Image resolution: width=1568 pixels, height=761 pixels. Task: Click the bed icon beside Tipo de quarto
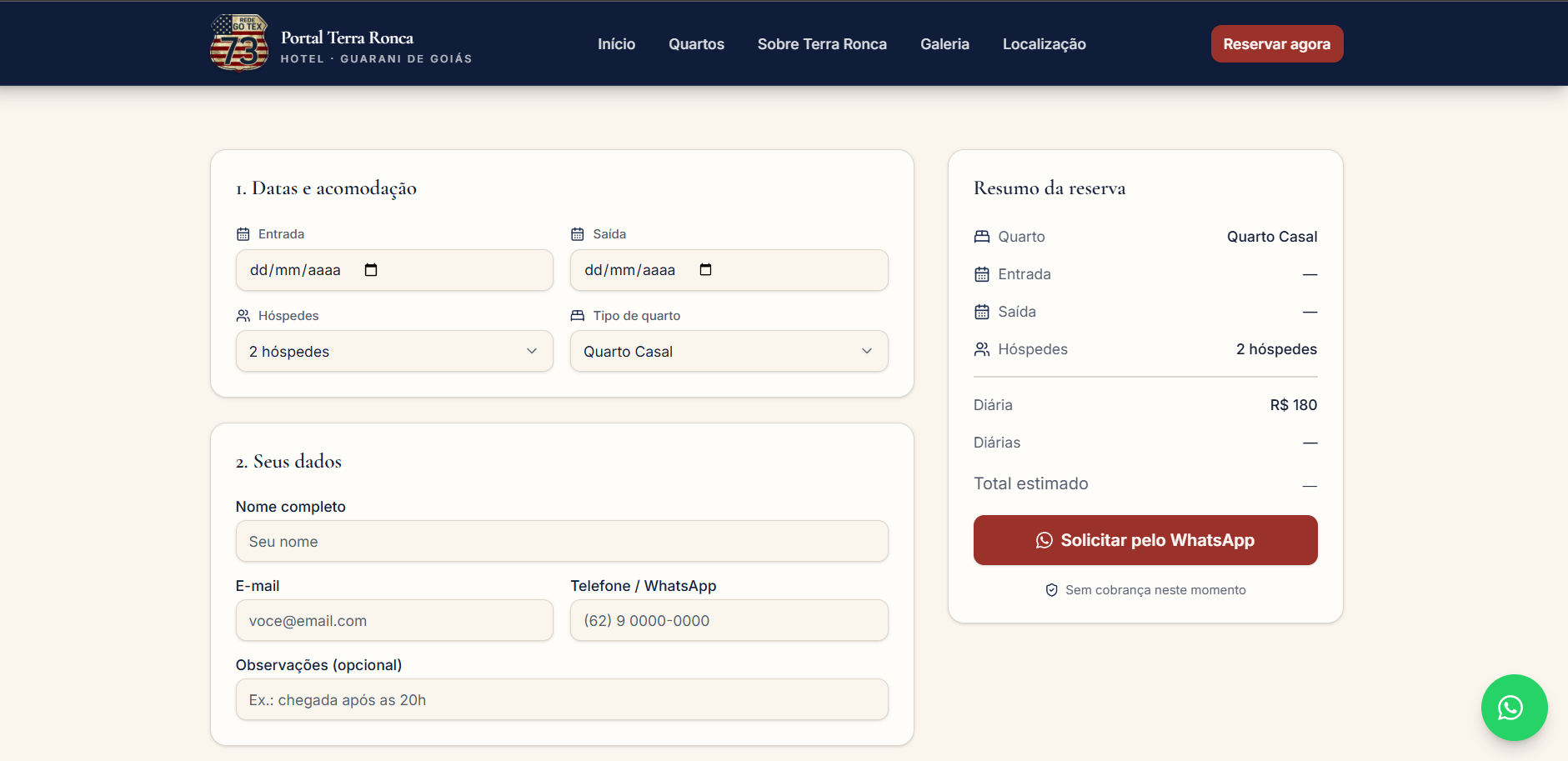point(578,316)
